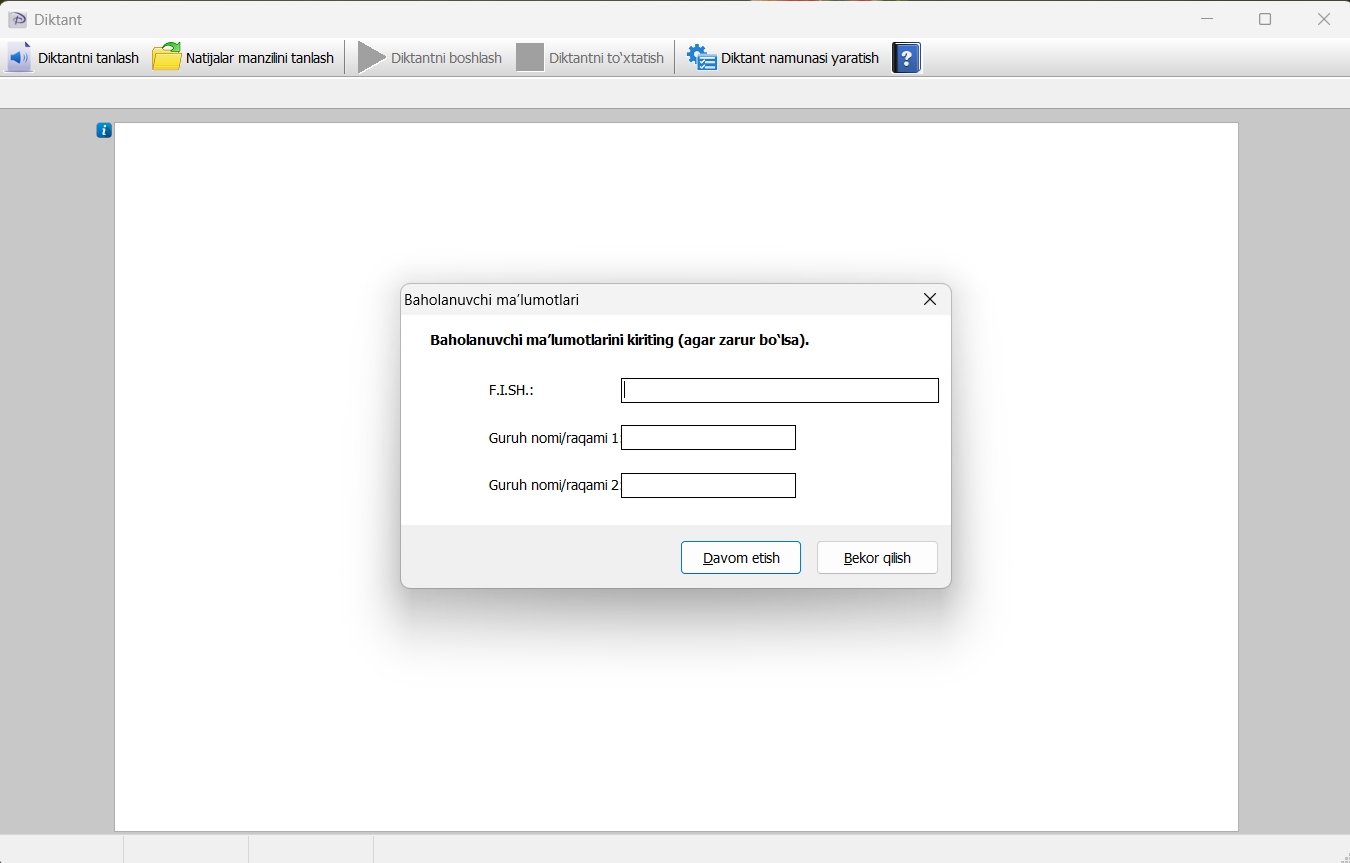The width and height of the screenshot is (1350, 863).
Task: Click the Baholanuvchi ma'lumotlari dialog title
Action: click(x=491, y=299)
